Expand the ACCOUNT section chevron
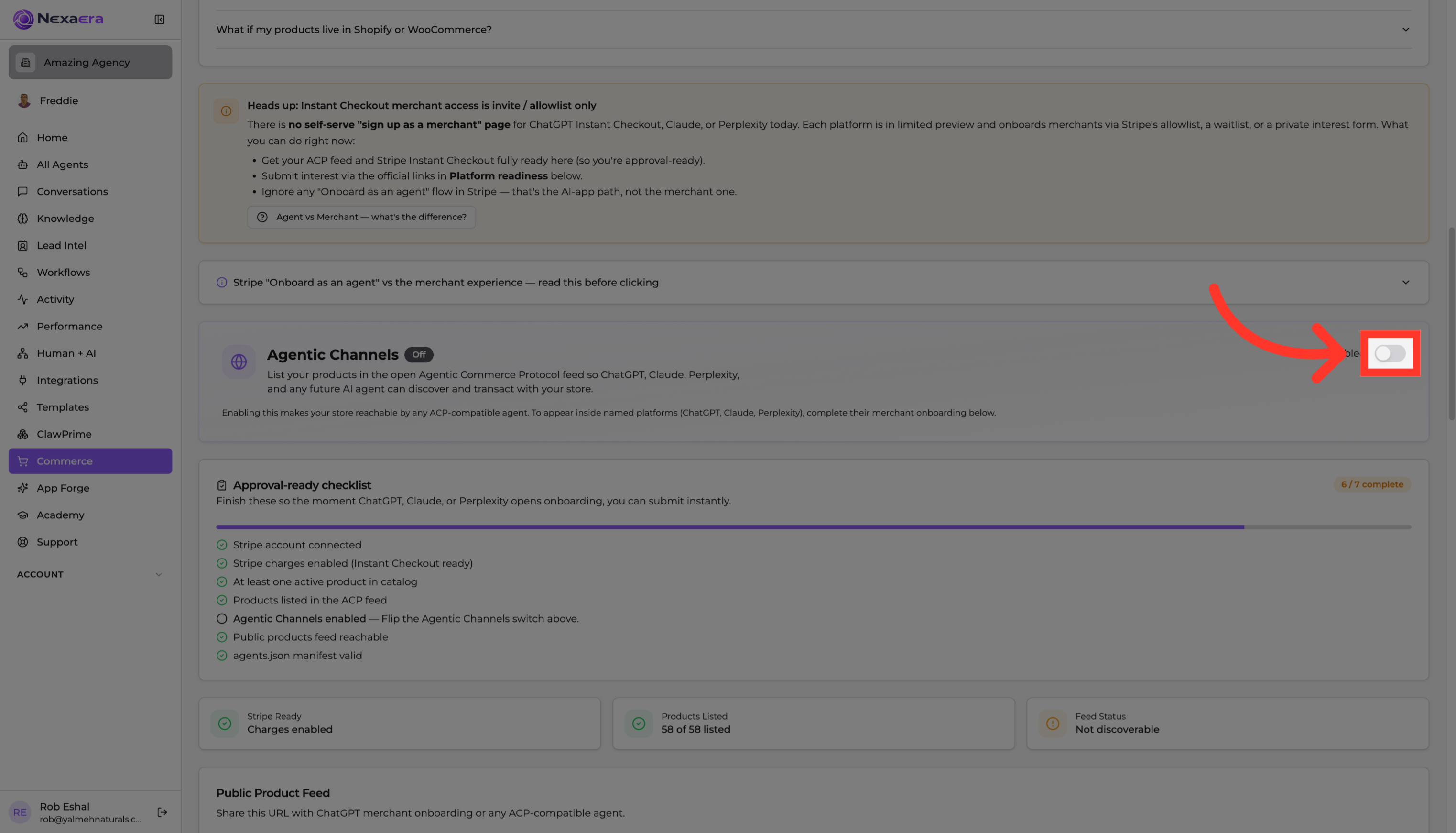Viewport: 1456px width, 833px height. (159, 574)
